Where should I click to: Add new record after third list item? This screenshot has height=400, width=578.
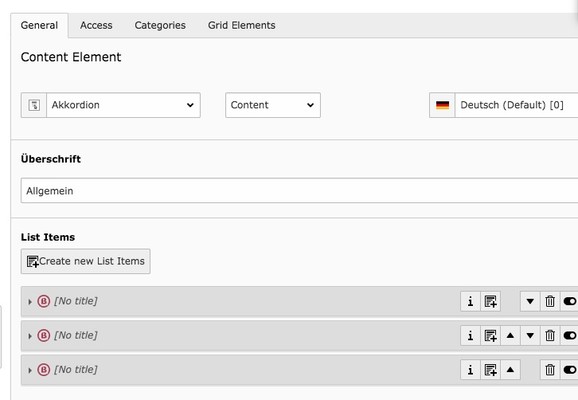click(490, 370)
